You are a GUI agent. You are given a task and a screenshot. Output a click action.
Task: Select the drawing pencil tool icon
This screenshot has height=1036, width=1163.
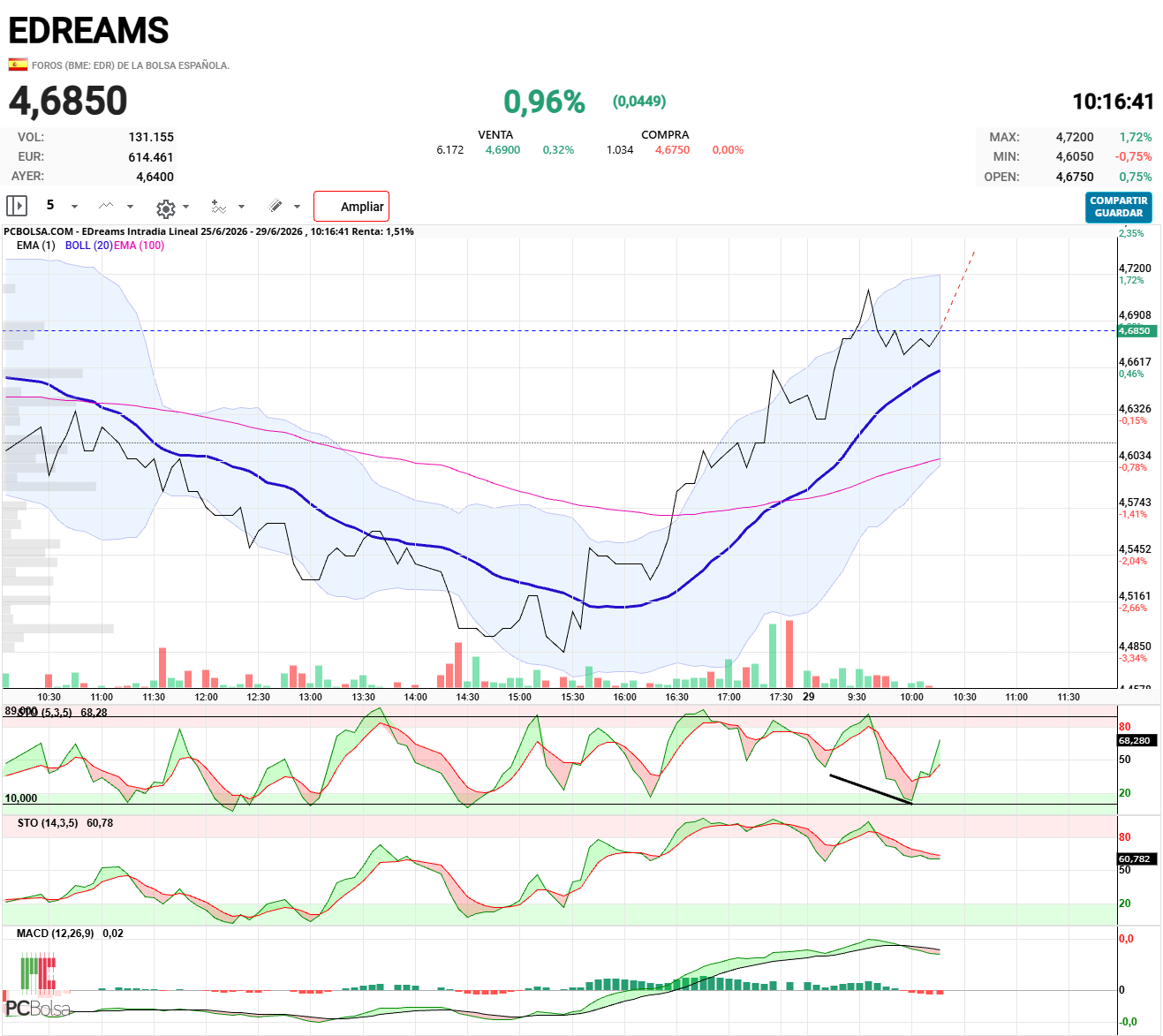(276, 206)
